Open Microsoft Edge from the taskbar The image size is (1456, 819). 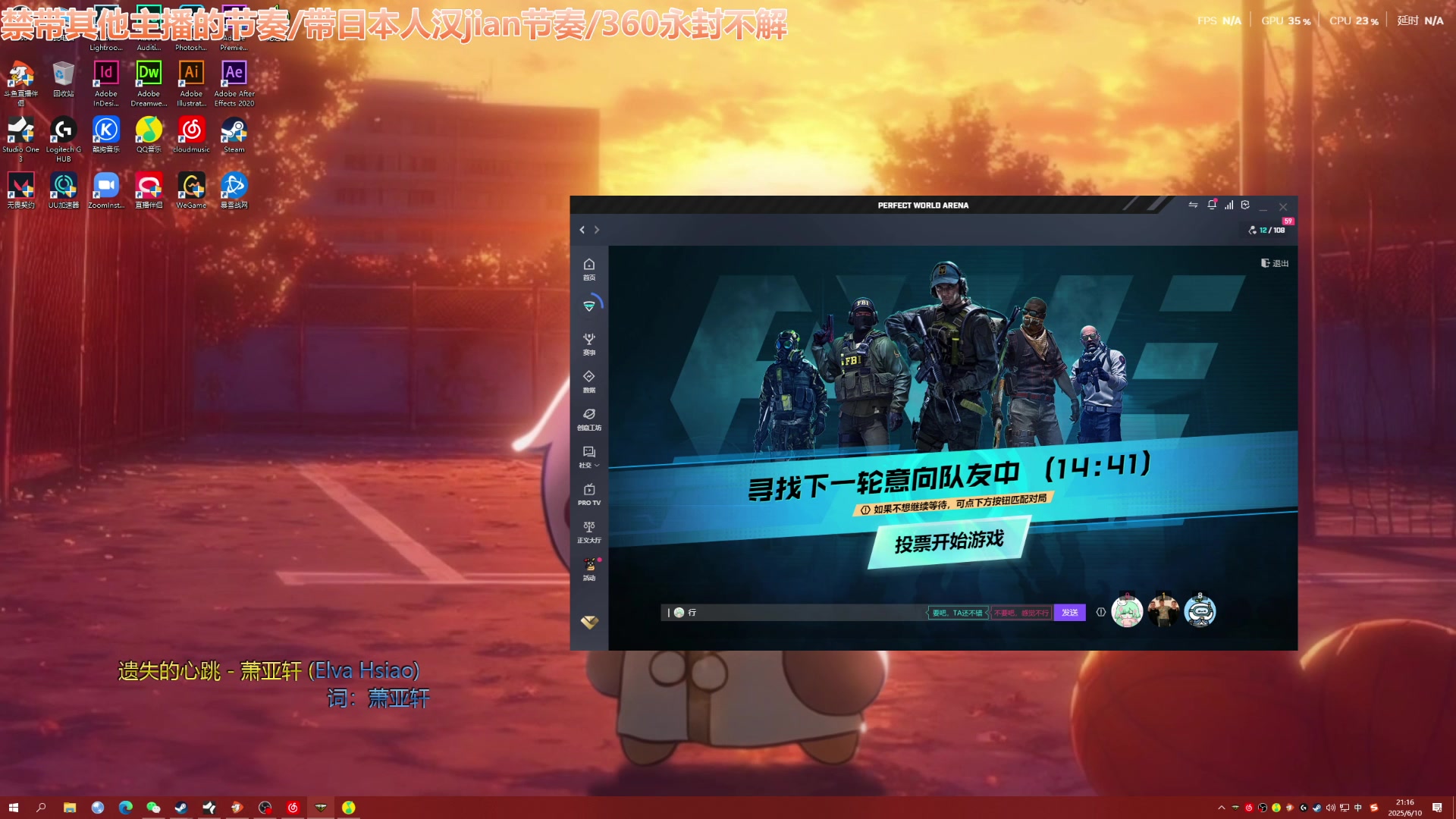point(125,808)
